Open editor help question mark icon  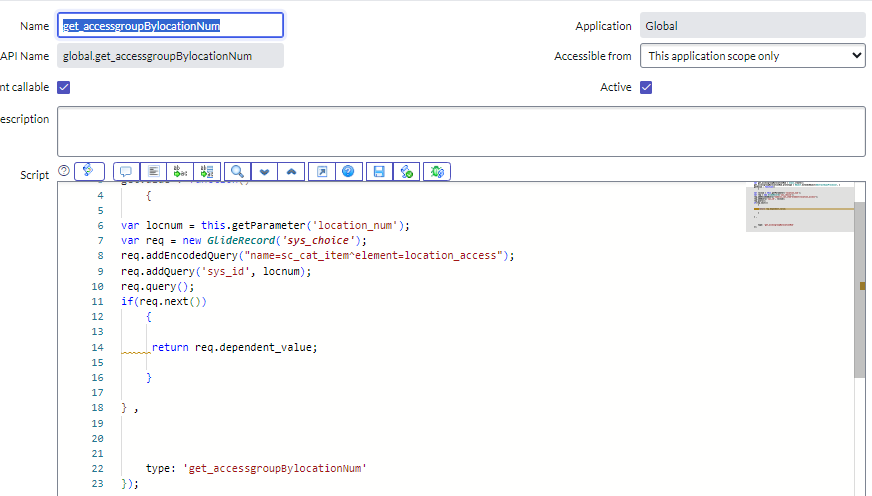349,171
